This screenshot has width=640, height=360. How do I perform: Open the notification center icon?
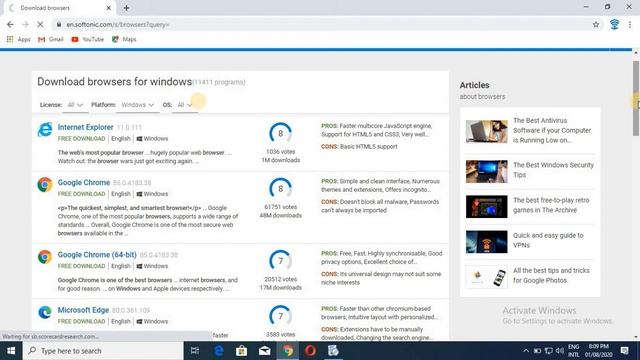[624, 351]
